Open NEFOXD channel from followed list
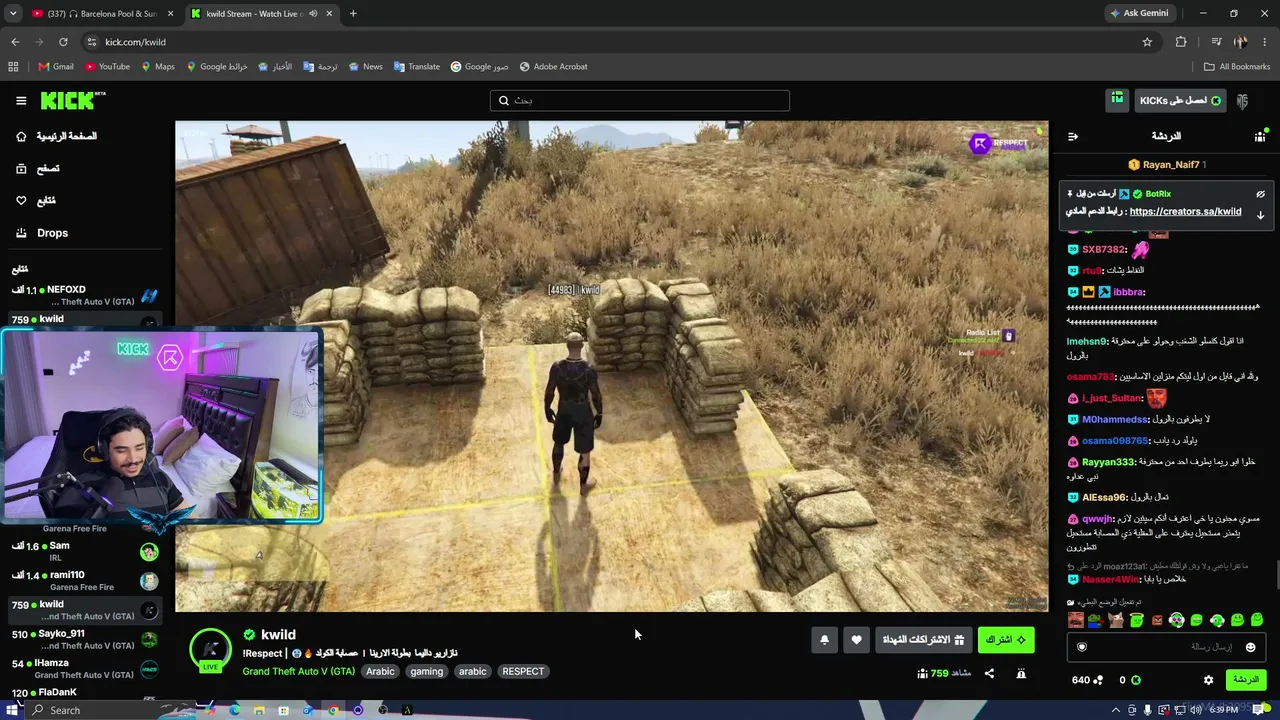This screenshot has width=1280, height=720. click(85, 295)
